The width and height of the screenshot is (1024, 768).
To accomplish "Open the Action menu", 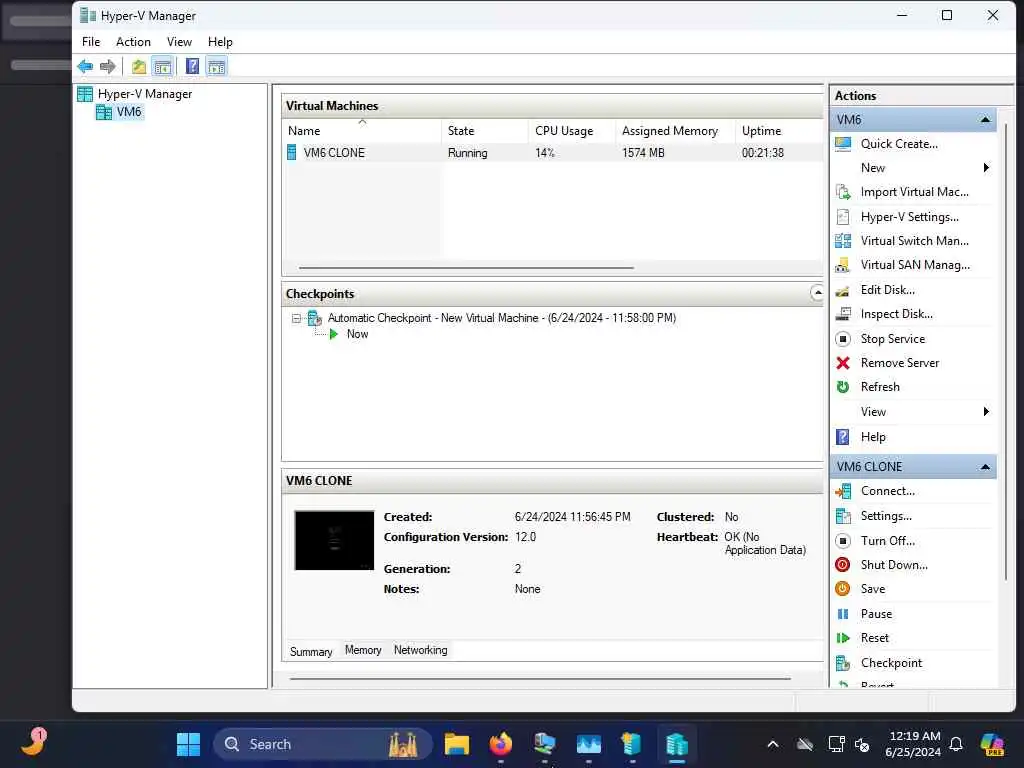I will point(133,42).
